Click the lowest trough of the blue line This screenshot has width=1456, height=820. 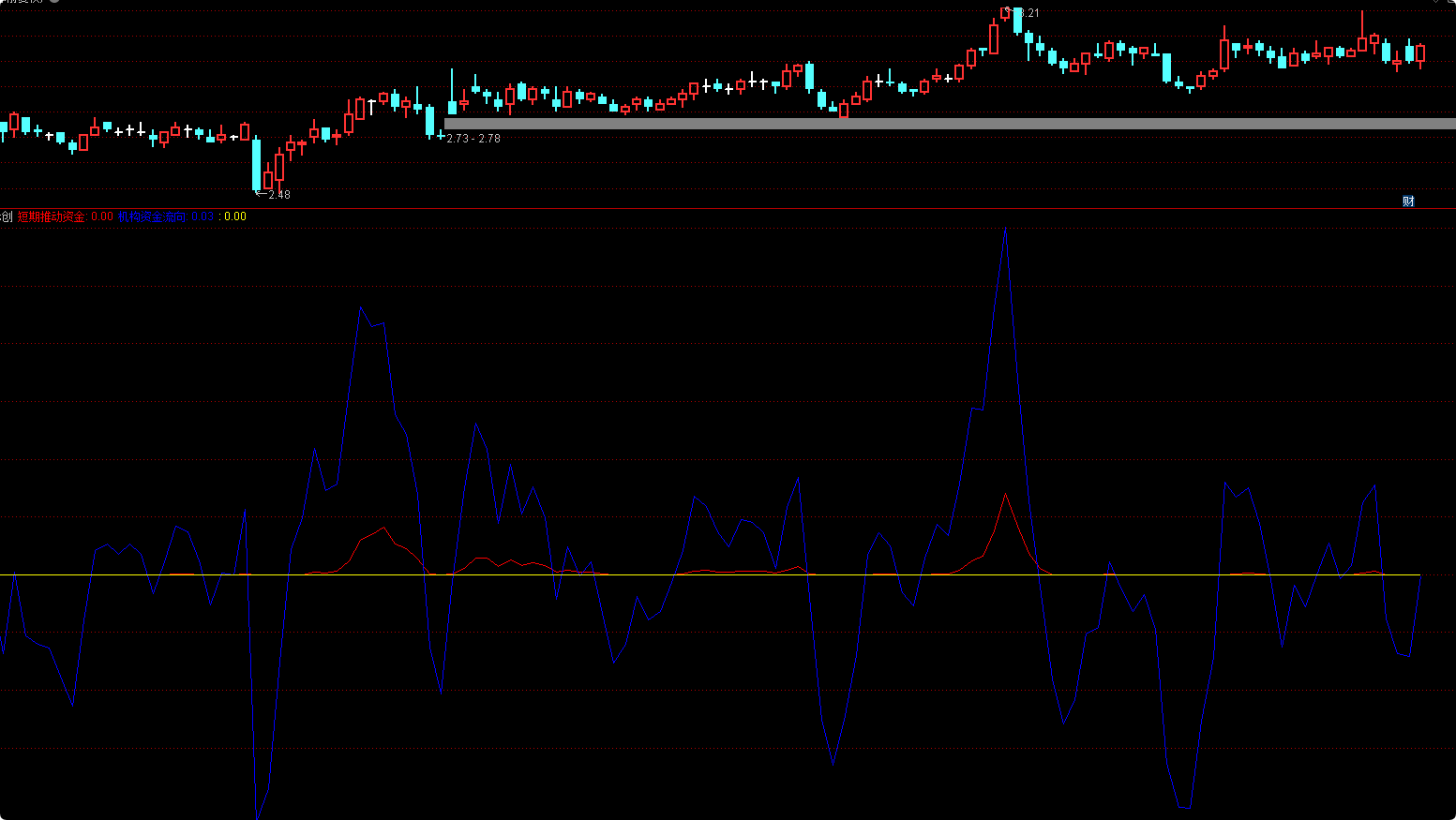pyautogui.click(x=257, y=816)
